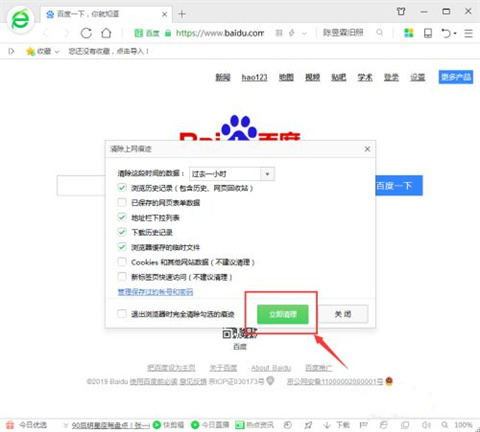
Task: Click the rocket accelerator icon in status bar
Action: coord(308,425)
